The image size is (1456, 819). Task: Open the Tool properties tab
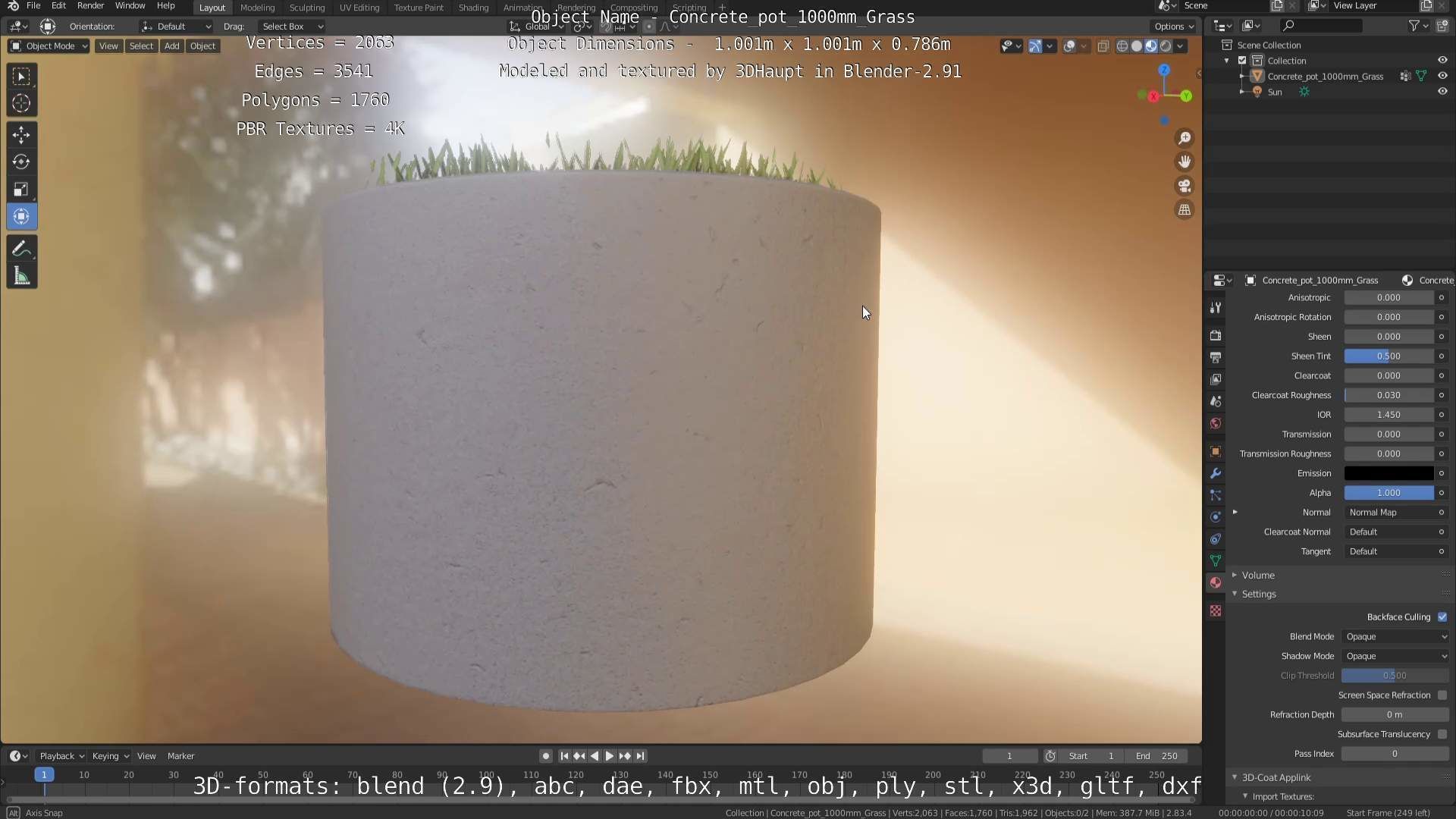tap(1216, 307)
